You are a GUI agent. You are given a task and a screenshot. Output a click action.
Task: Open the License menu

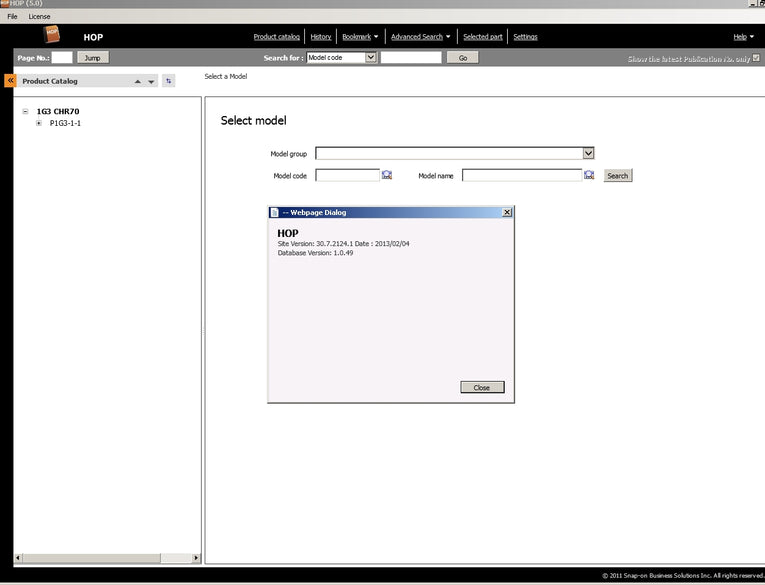(x=39, y=17)
